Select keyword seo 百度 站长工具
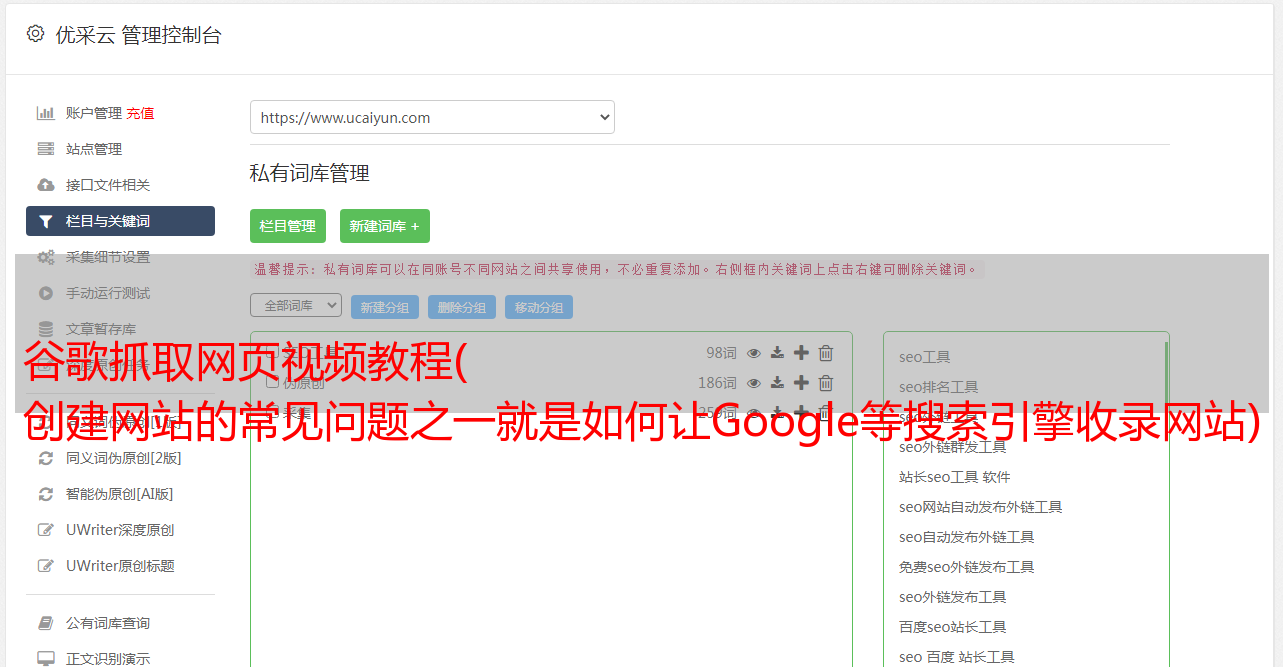This screenshot has height=667, width=1283. click(957, 657)
